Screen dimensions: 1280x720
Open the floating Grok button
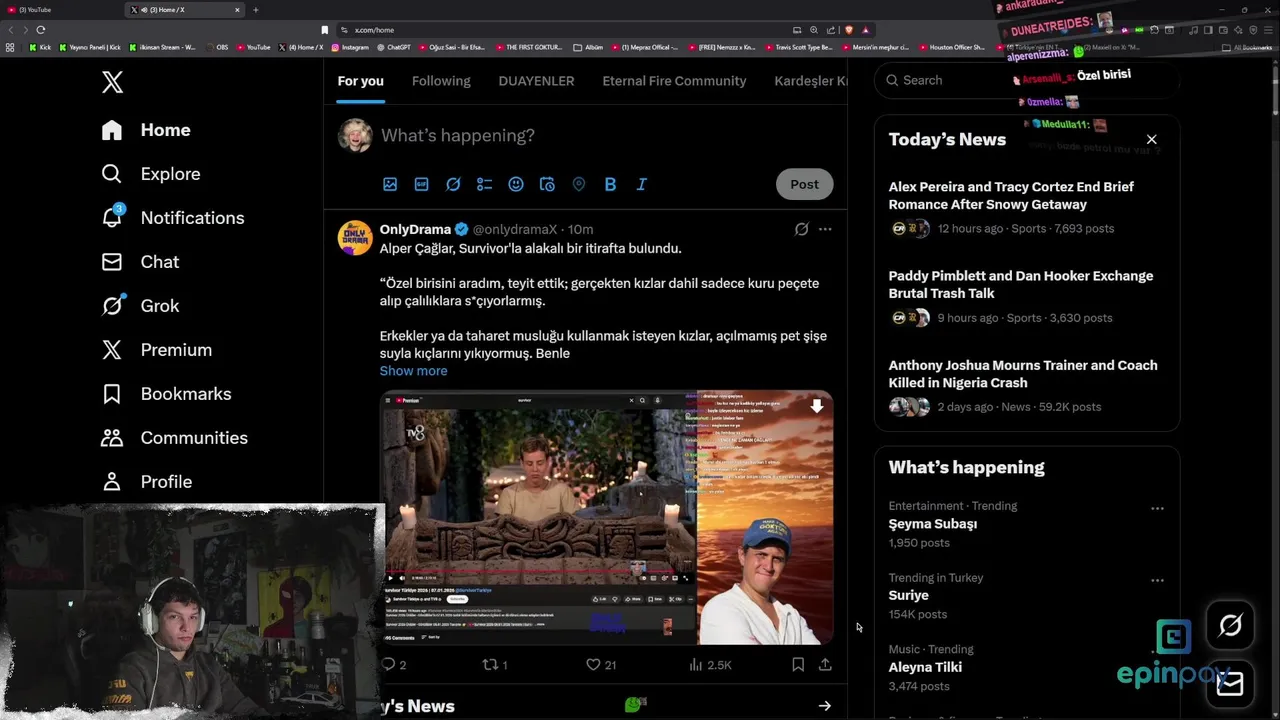click(x=1230, y=626)
